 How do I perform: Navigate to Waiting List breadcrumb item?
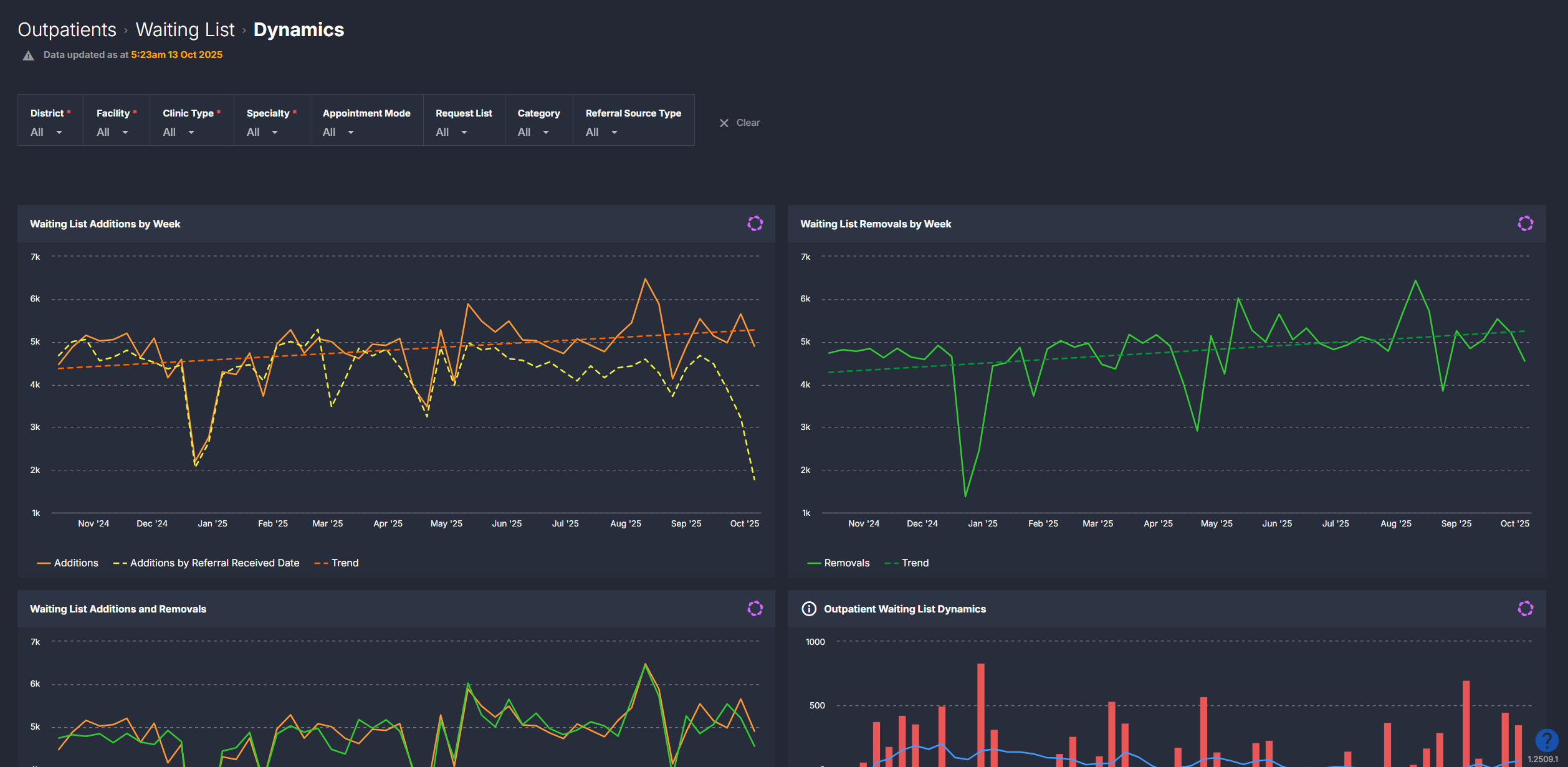[185, 30]
